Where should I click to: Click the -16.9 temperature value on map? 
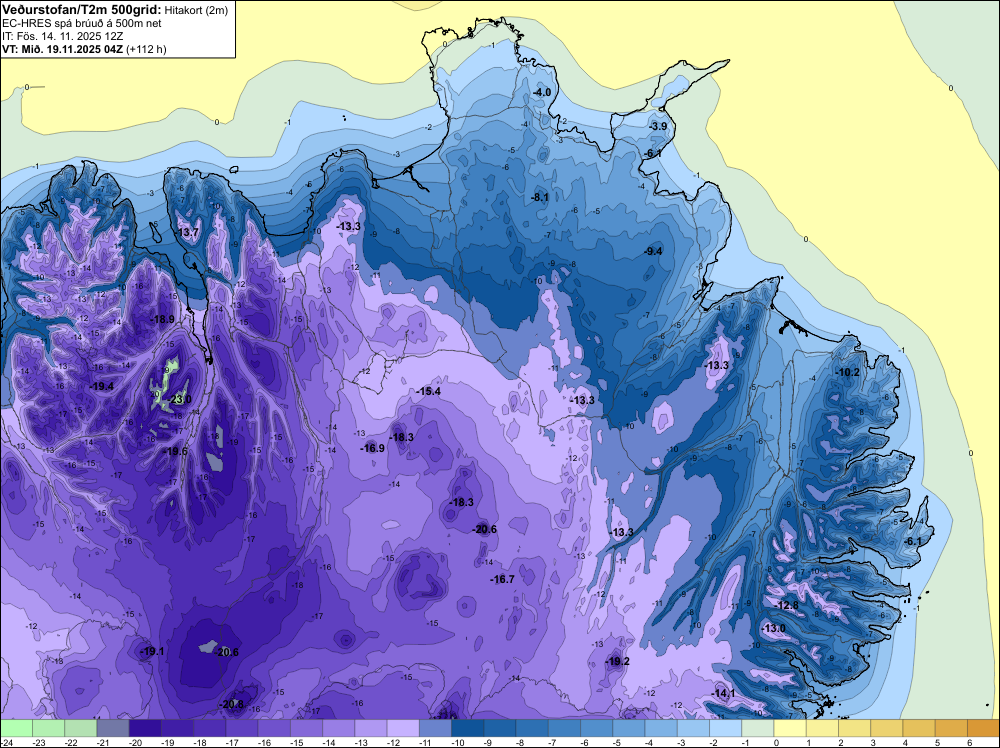(x=372, y=448)
